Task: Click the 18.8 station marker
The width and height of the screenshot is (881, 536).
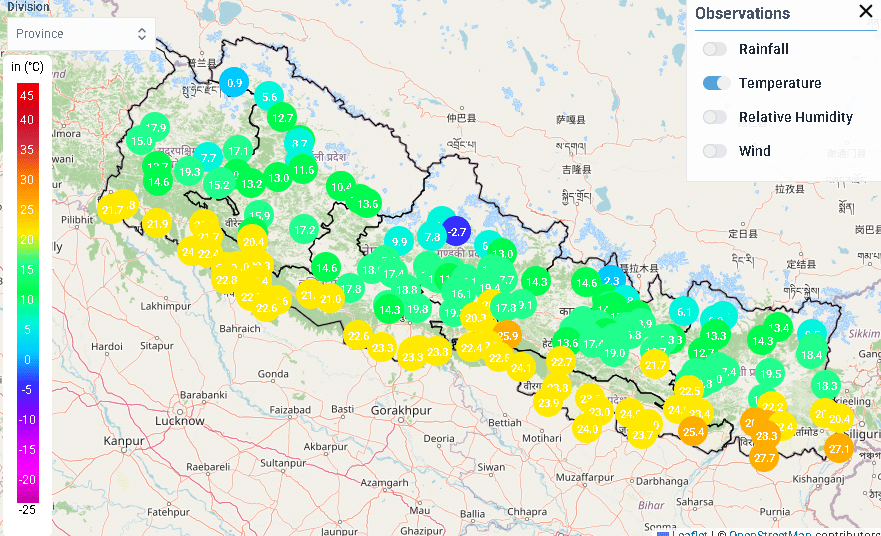Action: pos(407,290)
